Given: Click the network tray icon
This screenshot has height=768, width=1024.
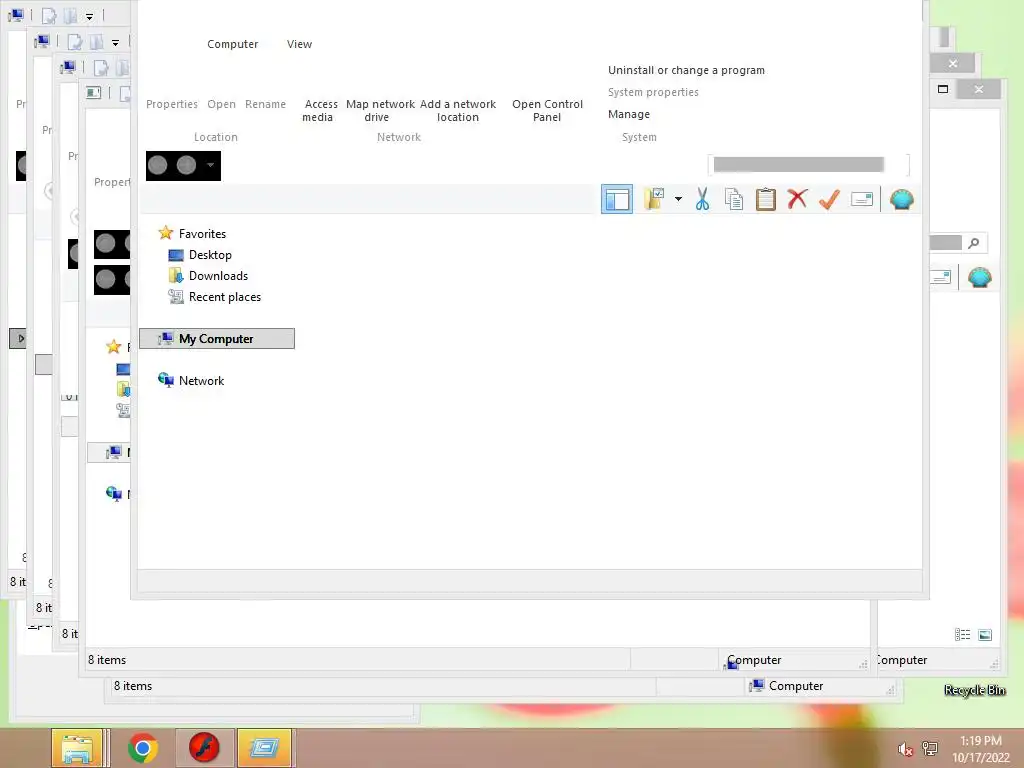Looking at the screenshot, I should [x=930, y=748].
